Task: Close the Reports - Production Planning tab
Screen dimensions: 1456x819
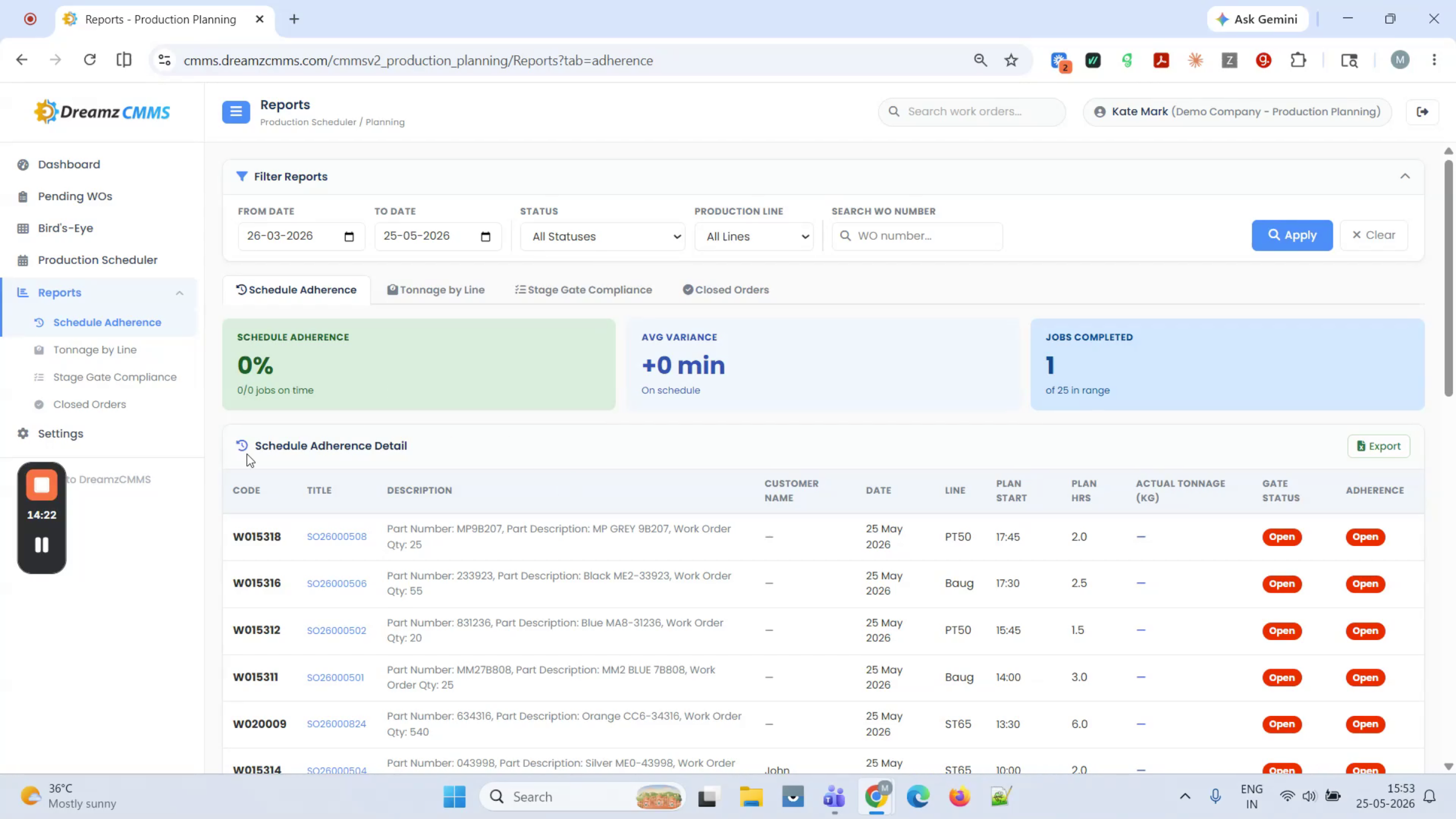Action: click(260, 19)
